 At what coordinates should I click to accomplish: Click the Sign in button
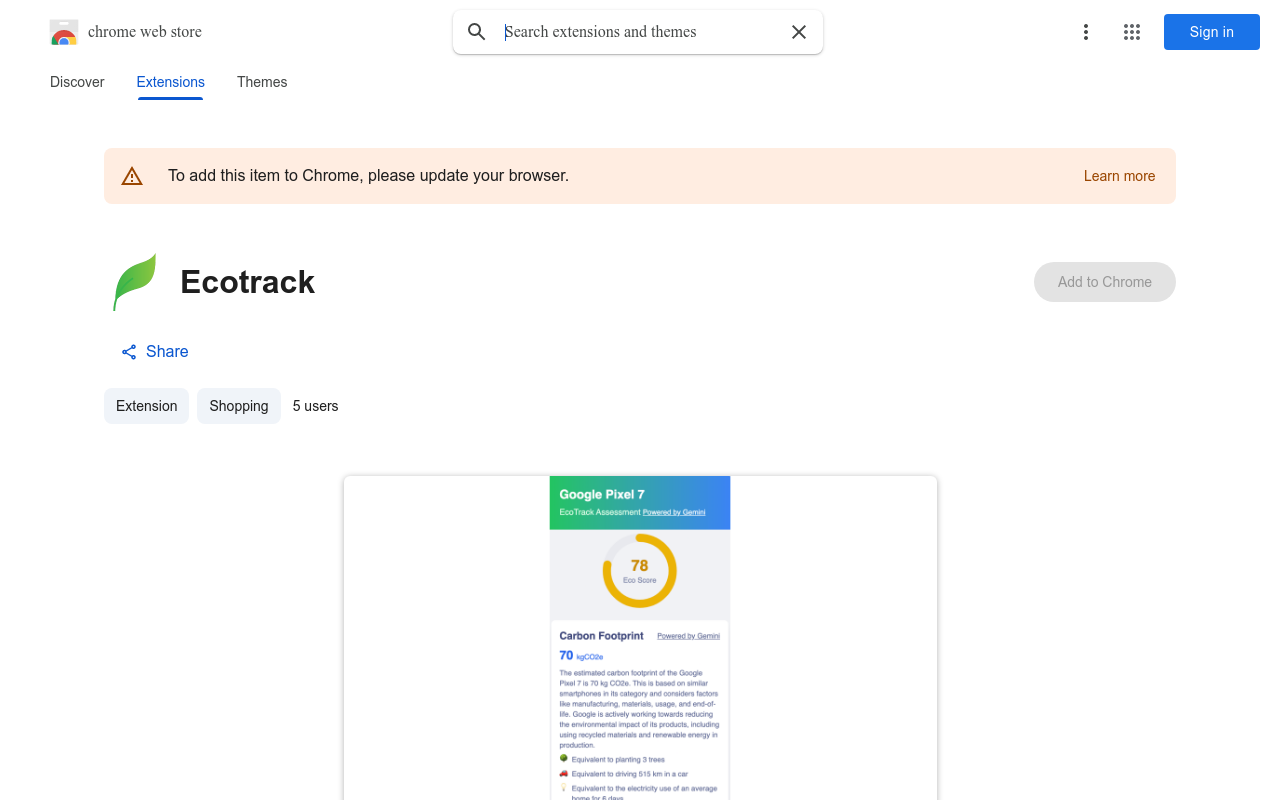(x=1211, y=32)
